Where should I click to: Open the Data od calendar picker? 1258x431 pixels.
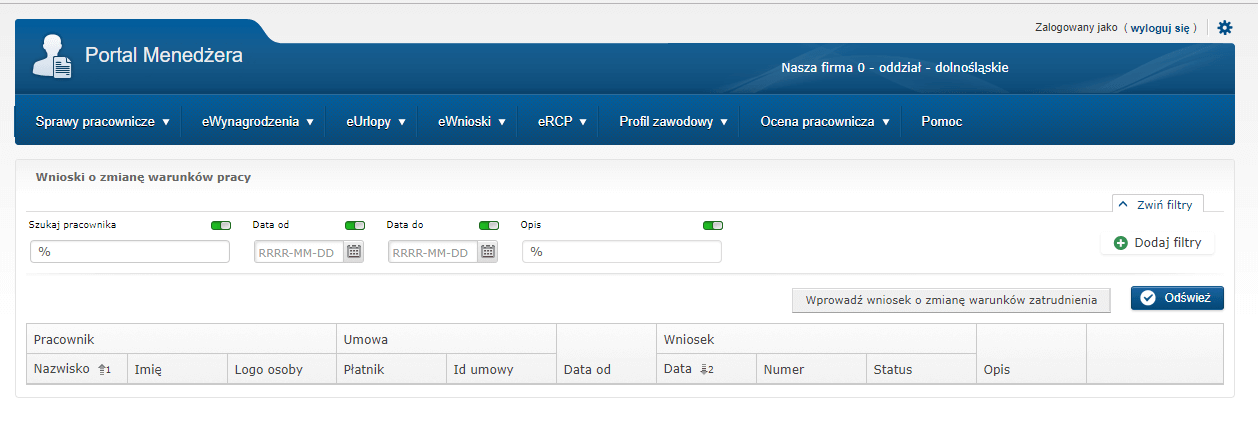(x=354, y=252)
